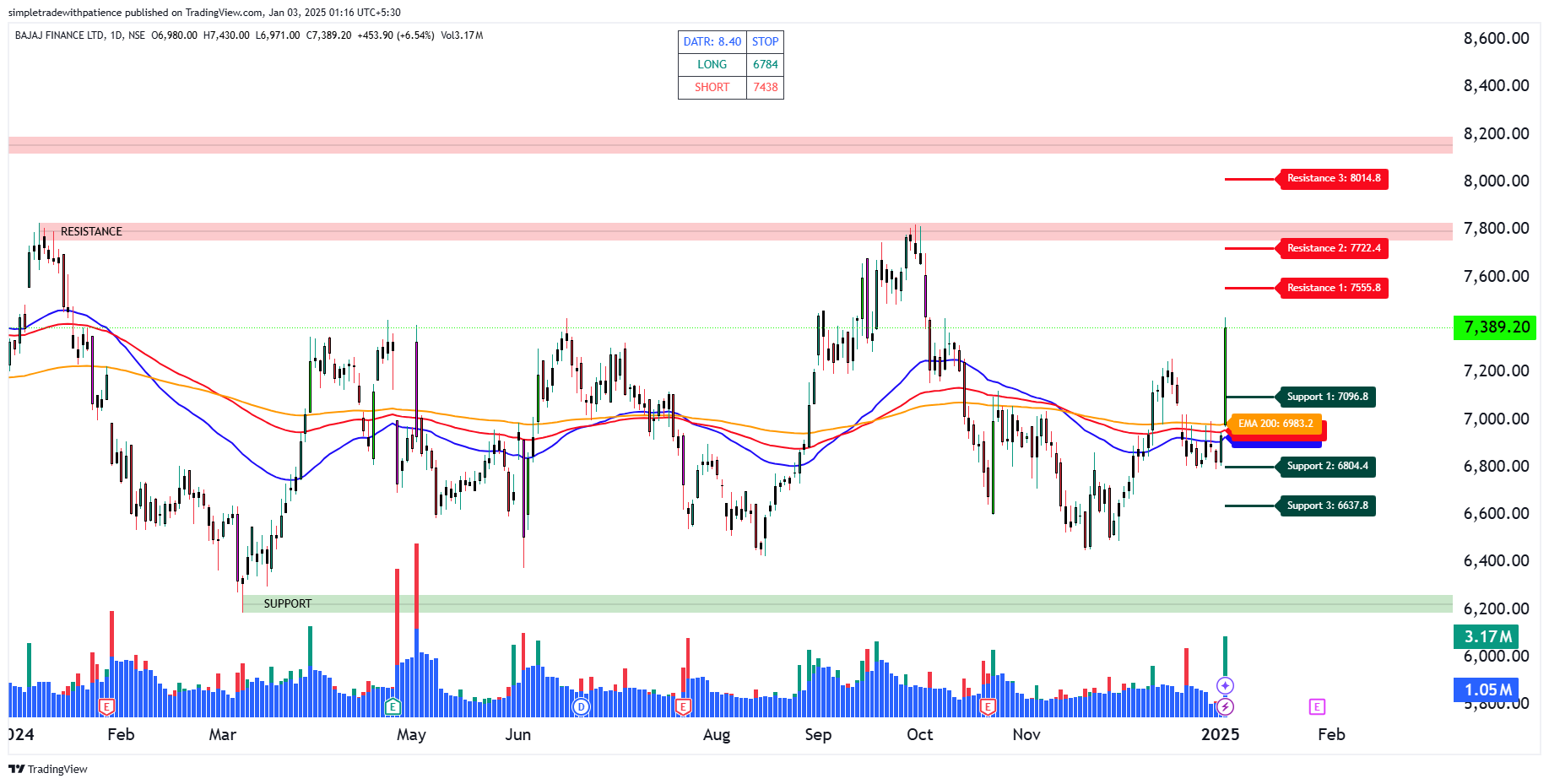The image size is (1549, 784).
Task: Click the long stop value 6784
Action: pyautogui.click(x=766, y=64)
